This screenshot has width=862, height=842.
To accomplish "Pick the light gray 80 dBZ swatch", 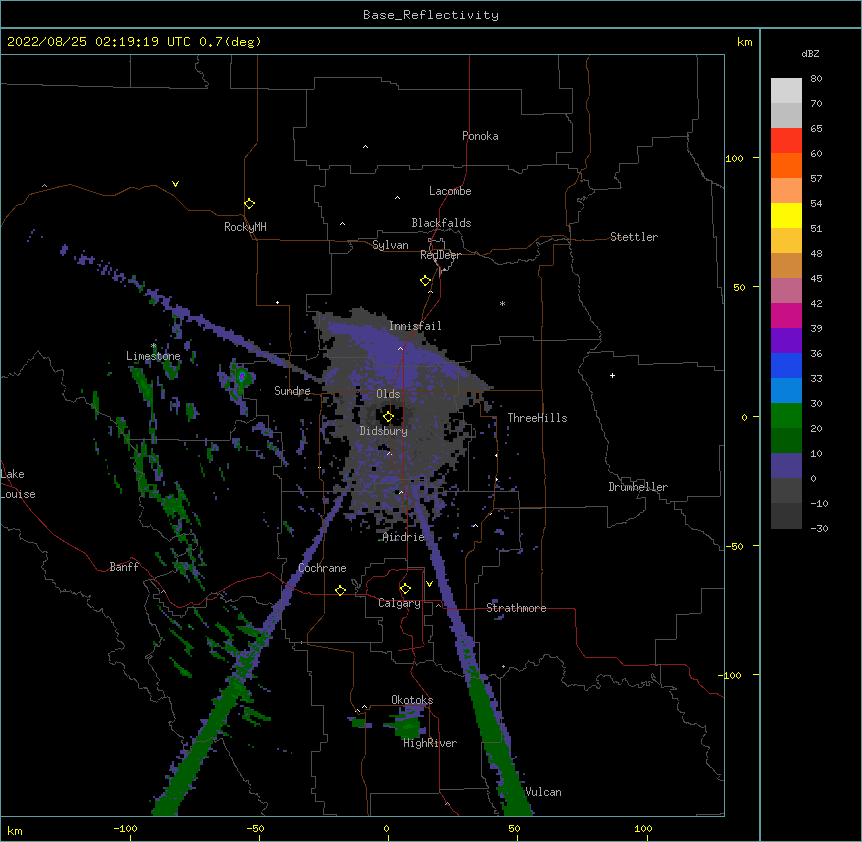I will point(786,91).
